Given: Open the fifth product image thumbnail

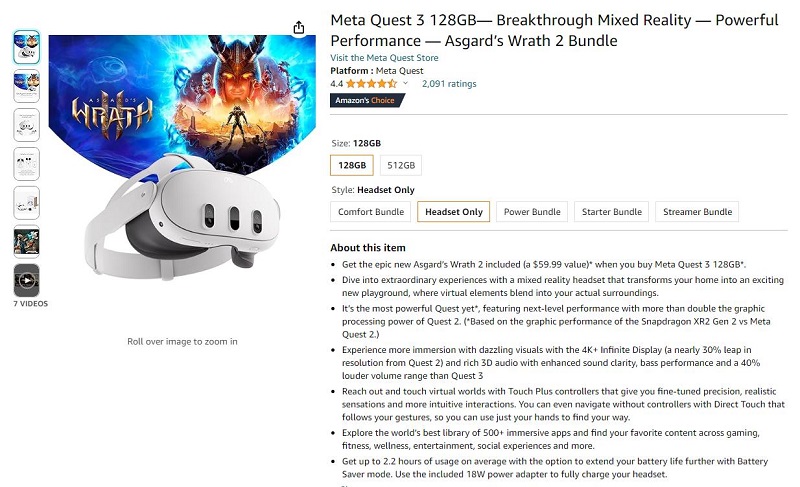Looking at the screenshot, I should click(27, 202).
